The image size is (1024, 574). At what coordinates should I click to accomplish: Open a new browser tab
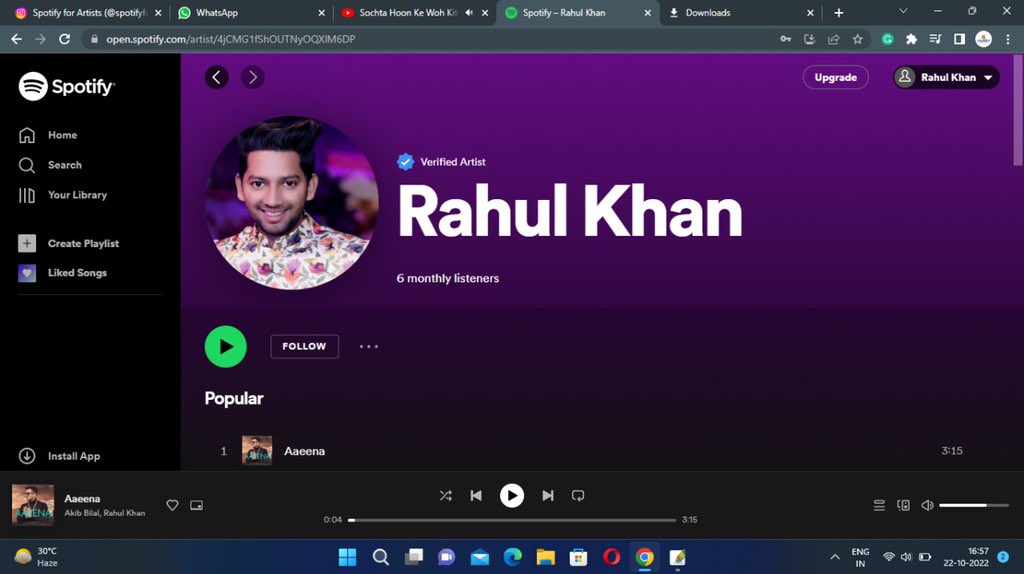point(839,12)
